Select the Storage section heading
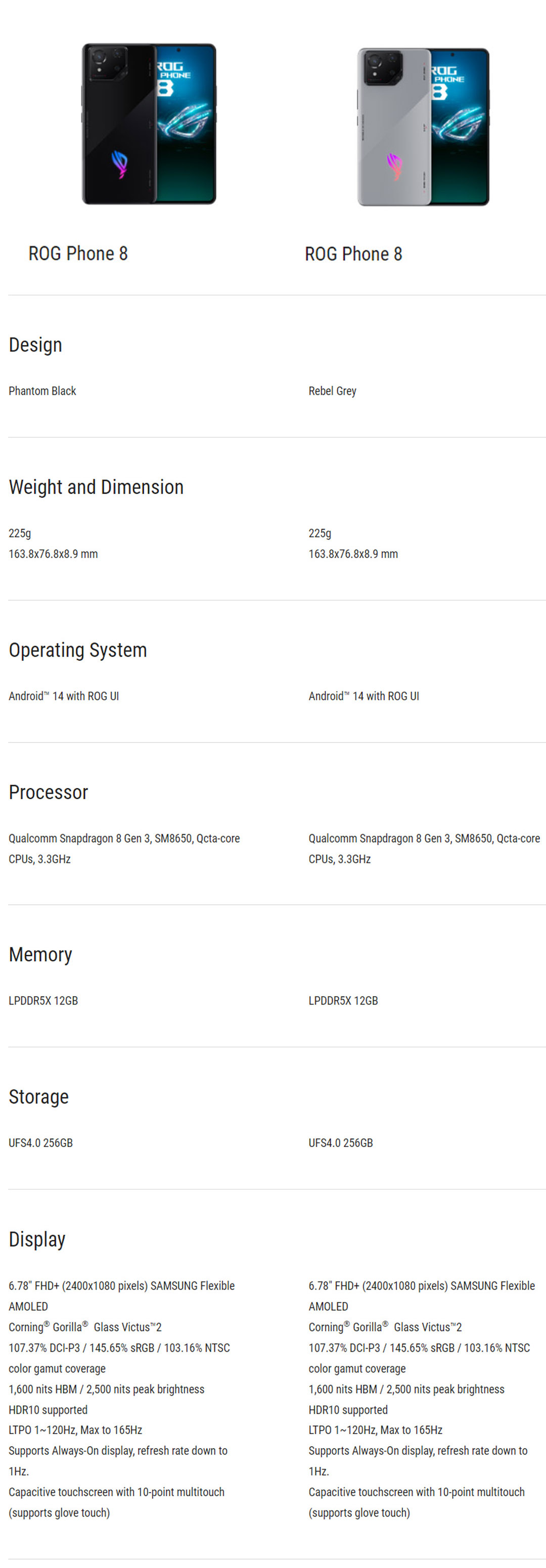546x1568 pixels. click(38, 1097)
